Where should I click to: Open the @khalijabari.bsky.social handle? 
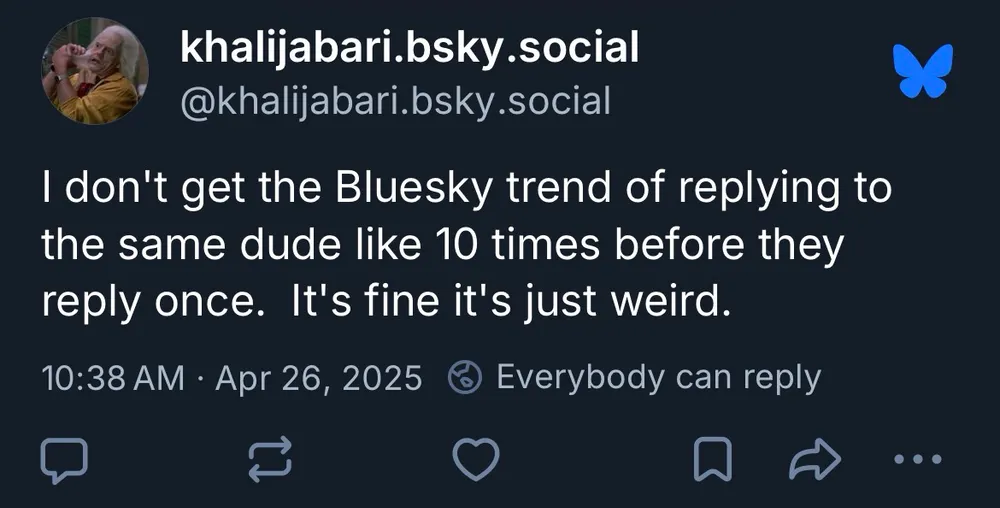394,101
